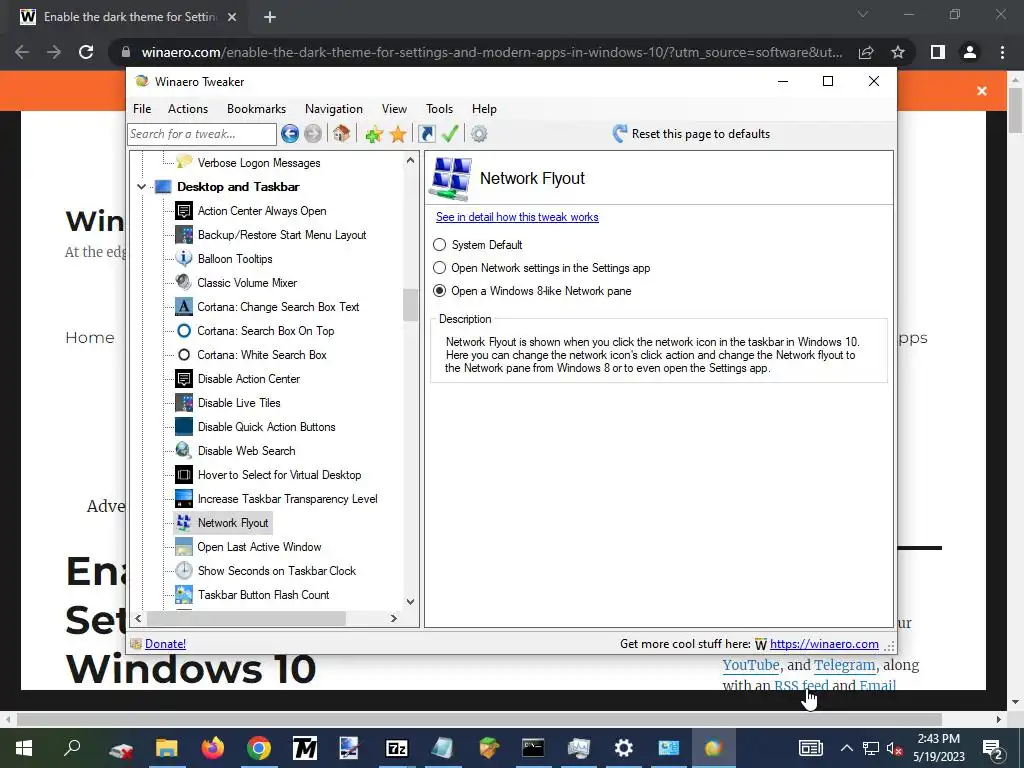Screen dimensions: 1024x768
Task: Close the Enable the dark theme tab
Action: coord(232,17)
